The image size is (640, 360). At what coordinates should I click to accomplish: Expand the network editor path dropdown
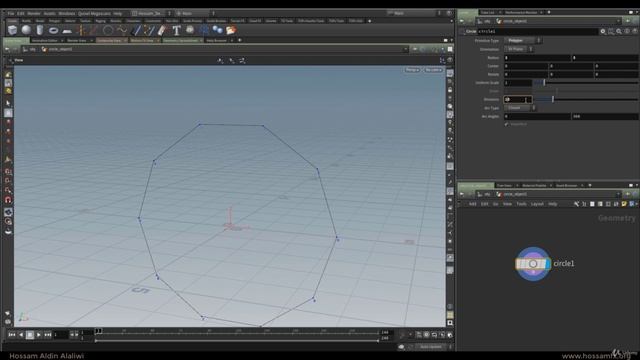619,194
